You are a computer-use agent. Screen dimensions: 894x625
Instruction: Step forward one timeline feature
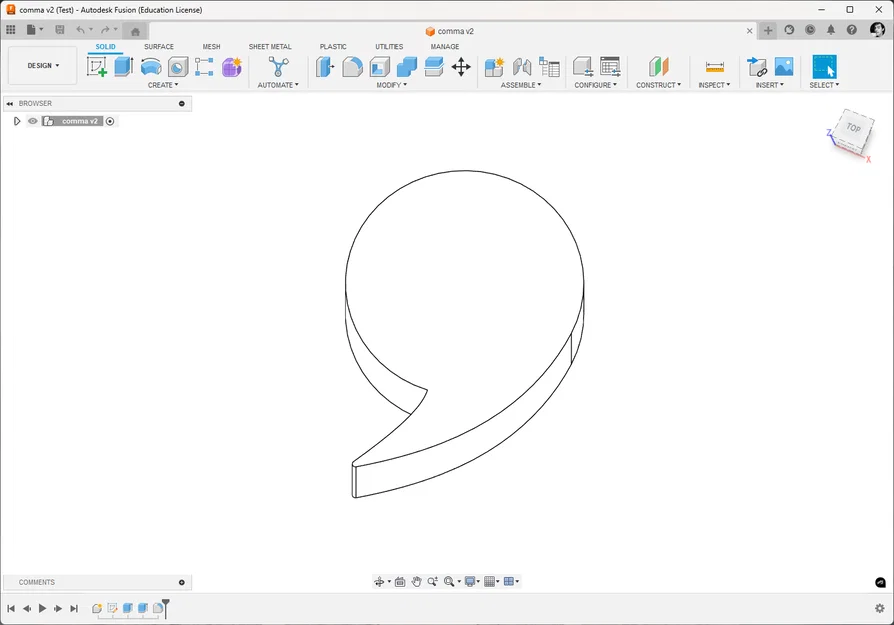click(58, 608)
